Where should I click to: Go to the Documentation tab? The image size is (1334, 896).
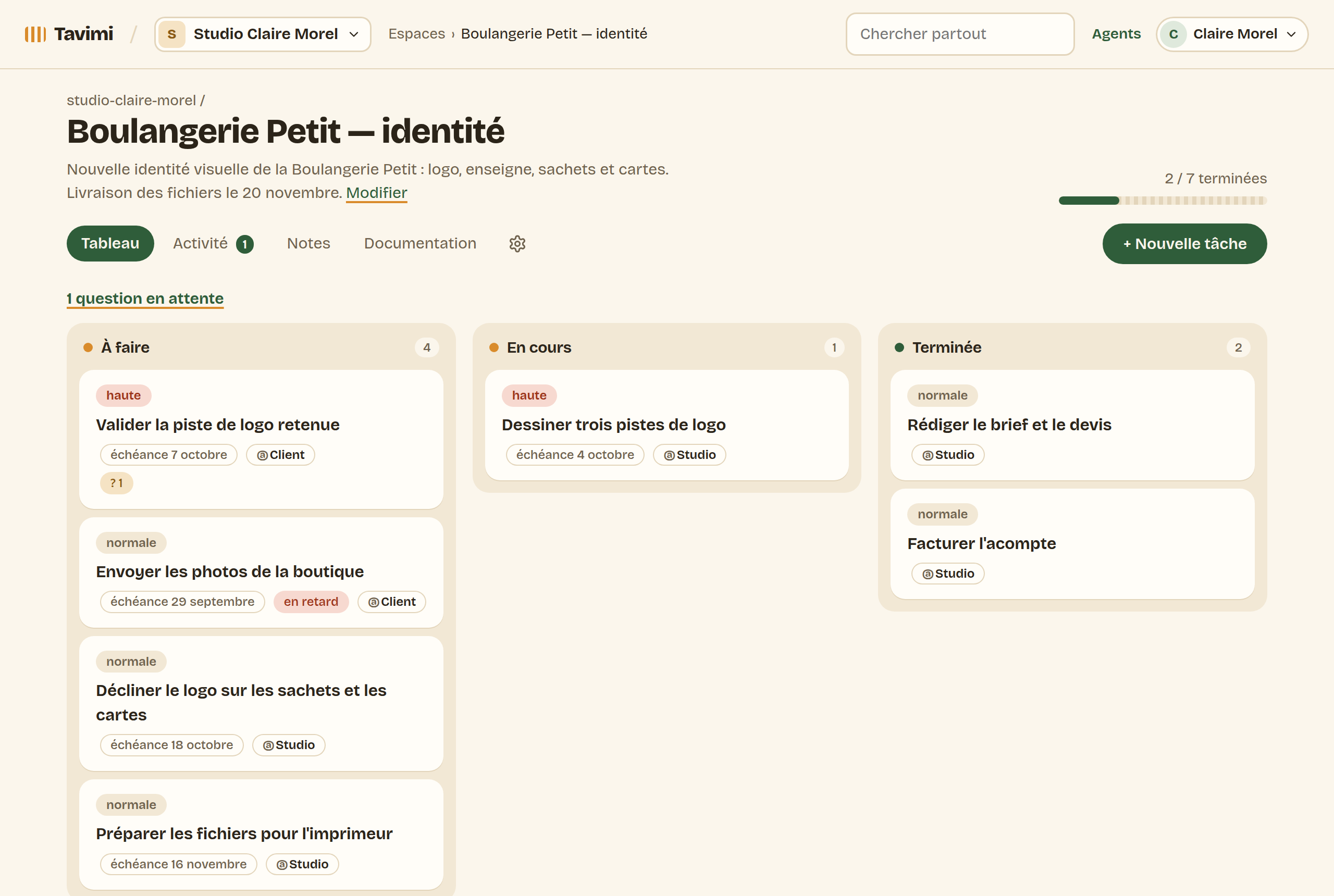[420, 243]
